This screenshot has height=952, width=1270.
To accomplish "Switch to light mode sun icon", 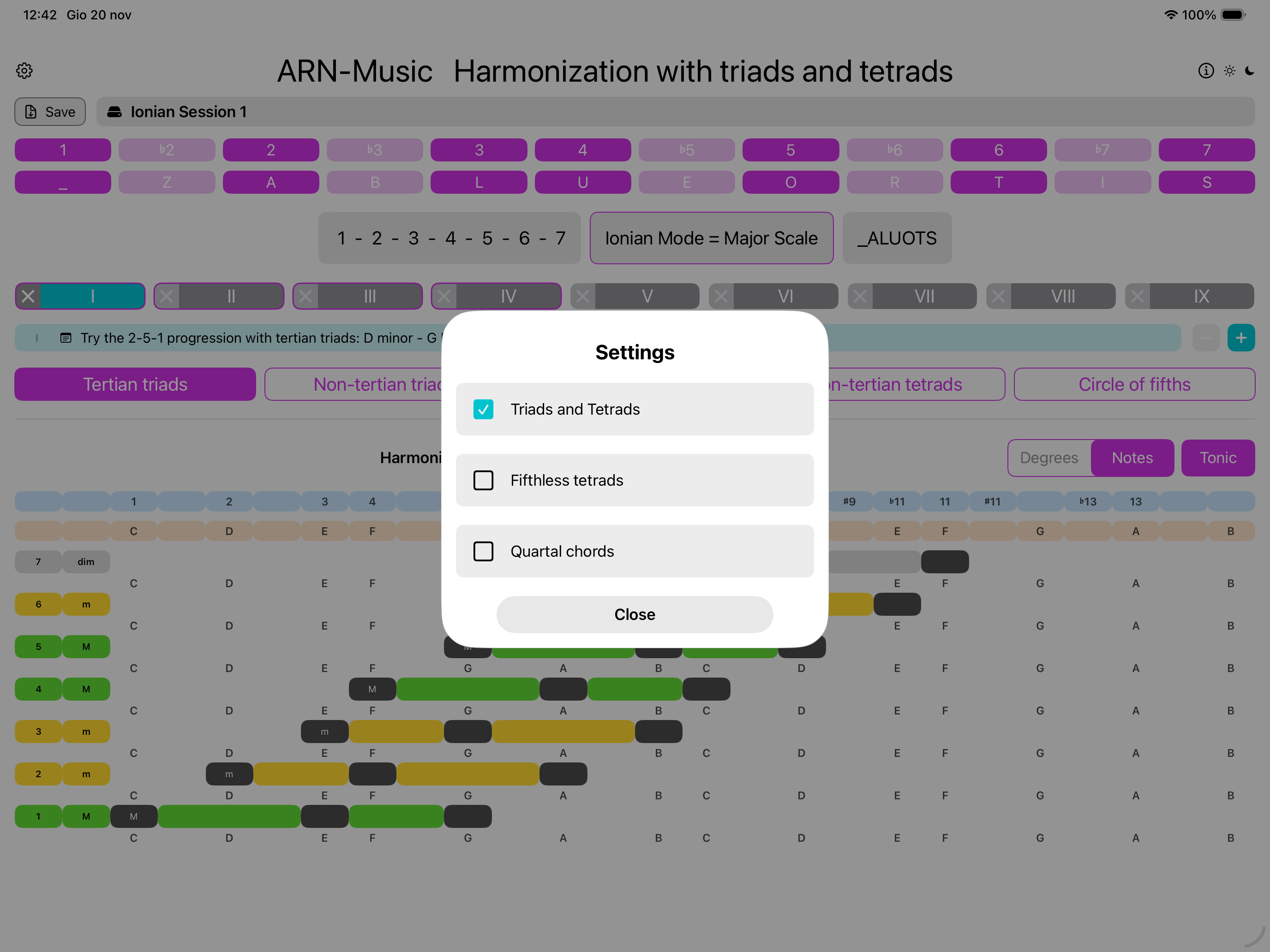I will [x=1229, y=71].
